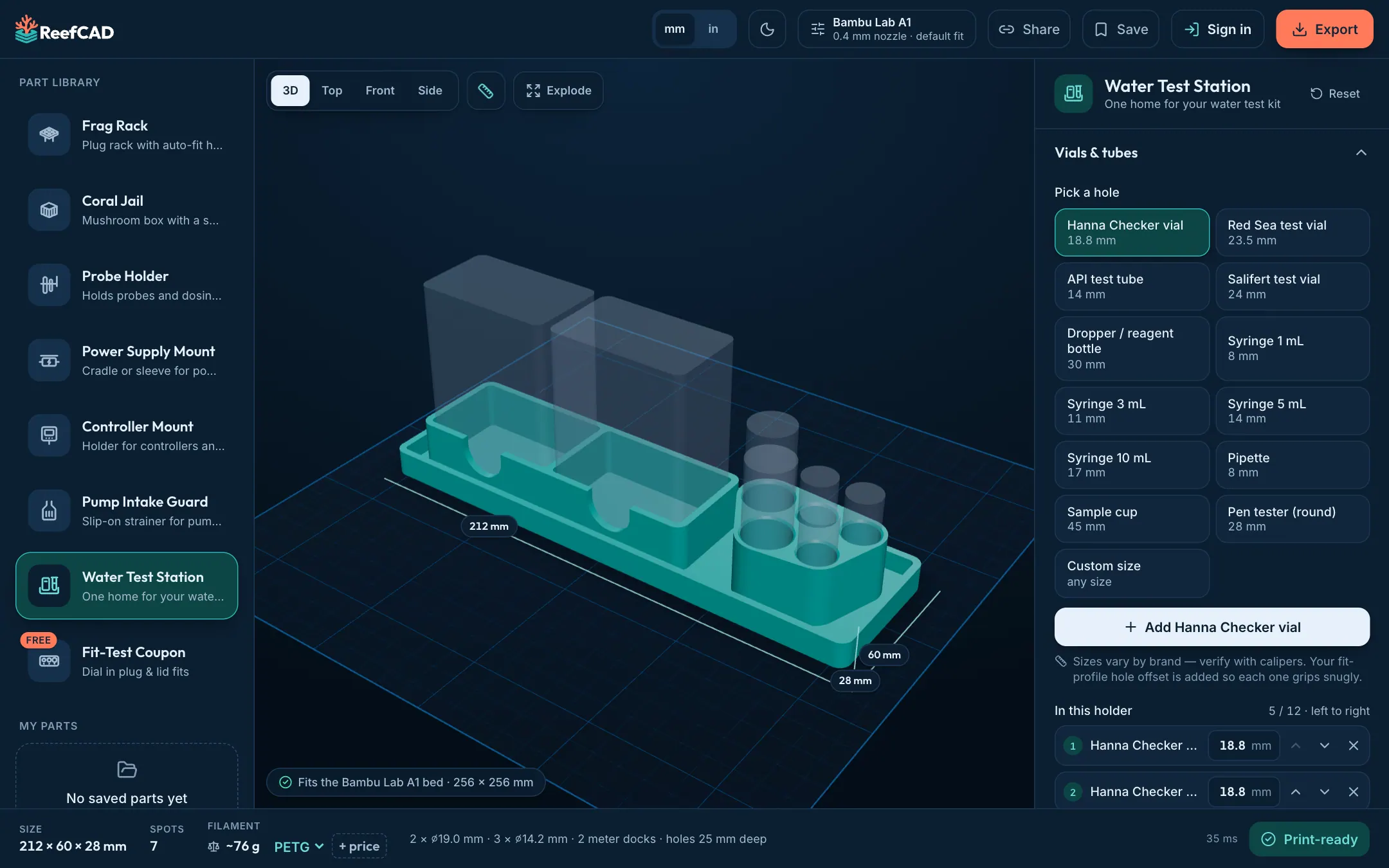Move row 2 Hanna Checker down

(1325, 791)
